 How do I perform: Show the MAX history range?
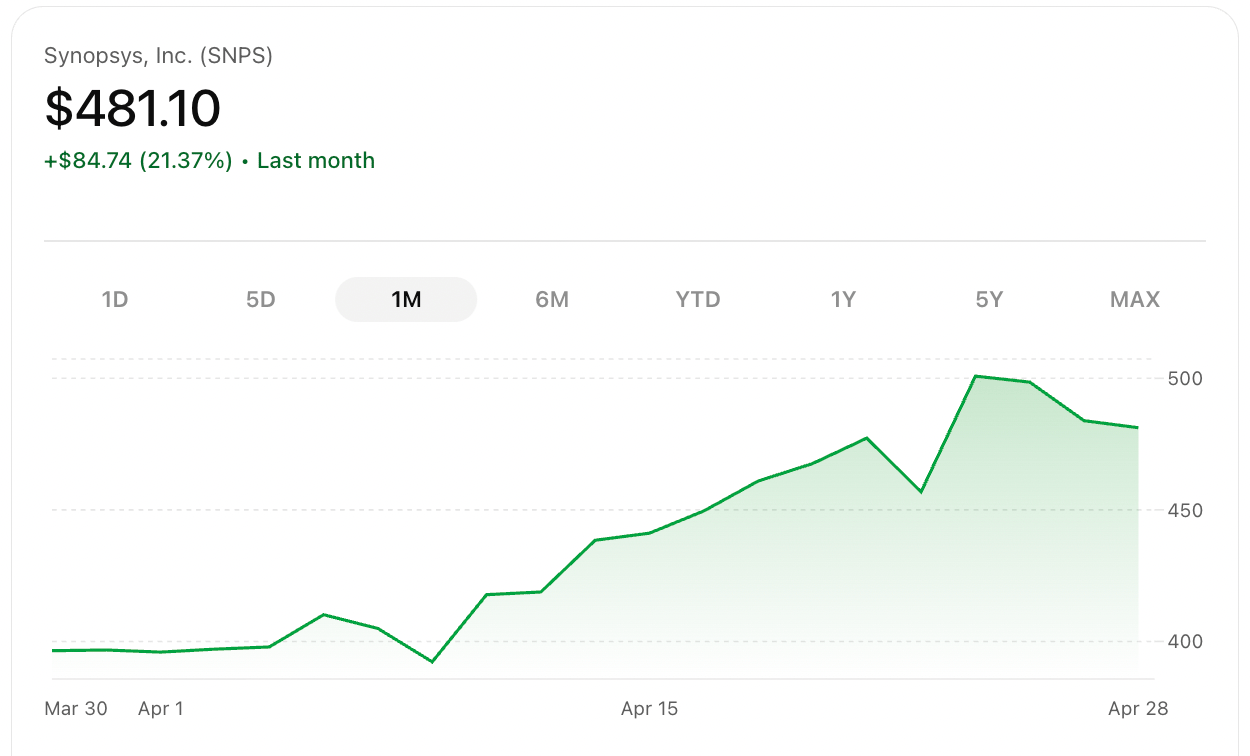(1135, 299)
